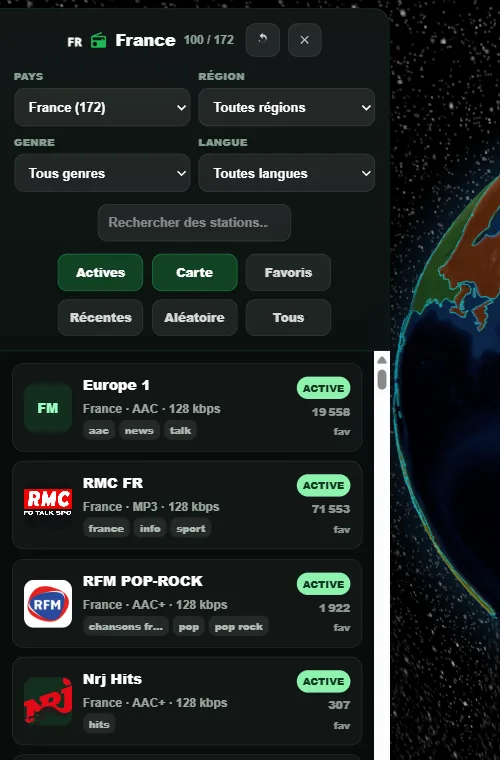Open the Europe 1 FM logo
This screenshot has width=500, height=760.
point(48,408)
